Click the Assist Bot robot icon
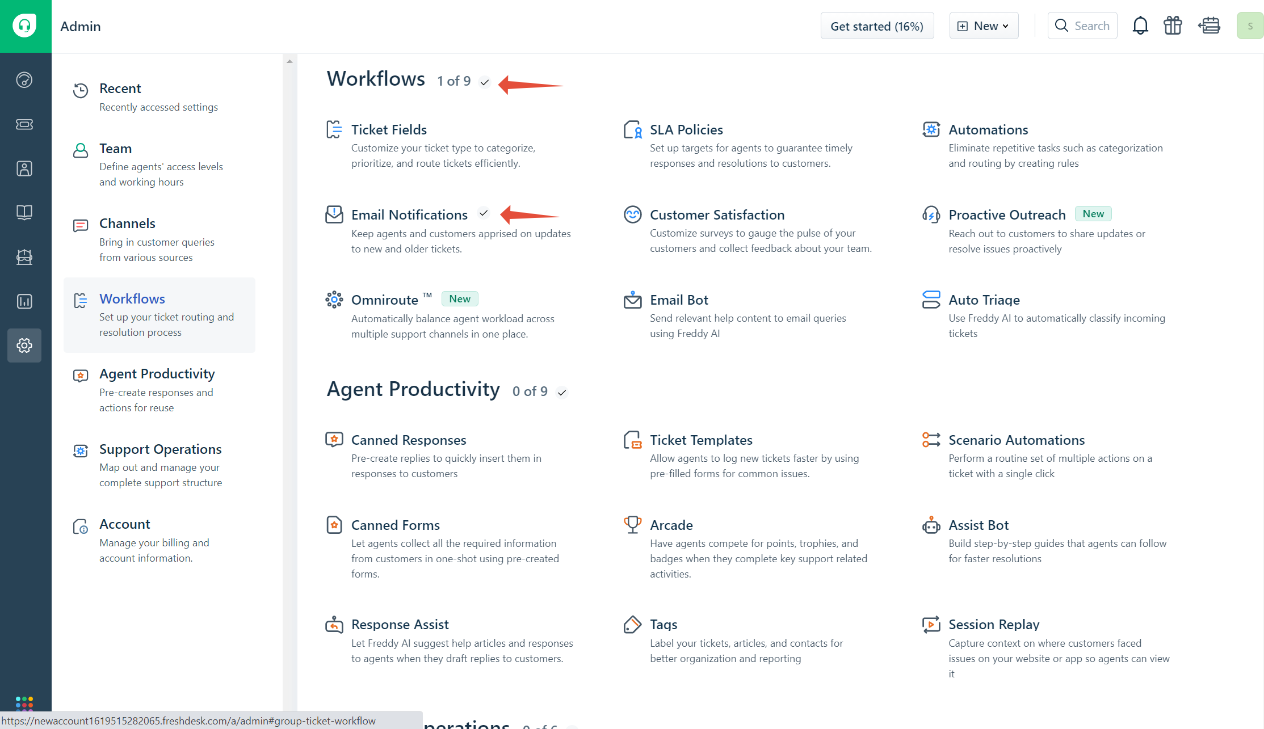Image resolution: width=1264 pixels, height=729 pixels. tap(931, 525)
